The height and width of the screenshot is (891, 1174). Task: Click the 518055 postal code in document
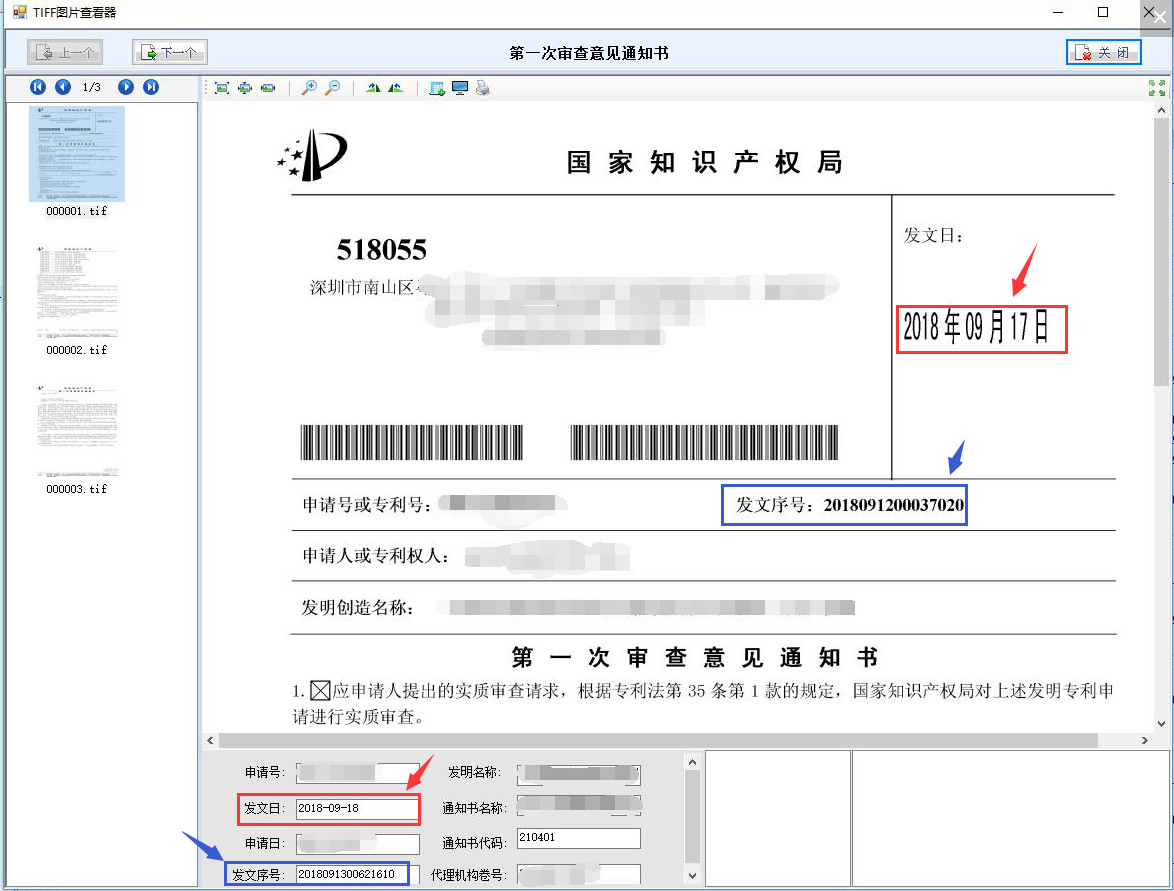[x=382, y=250]
